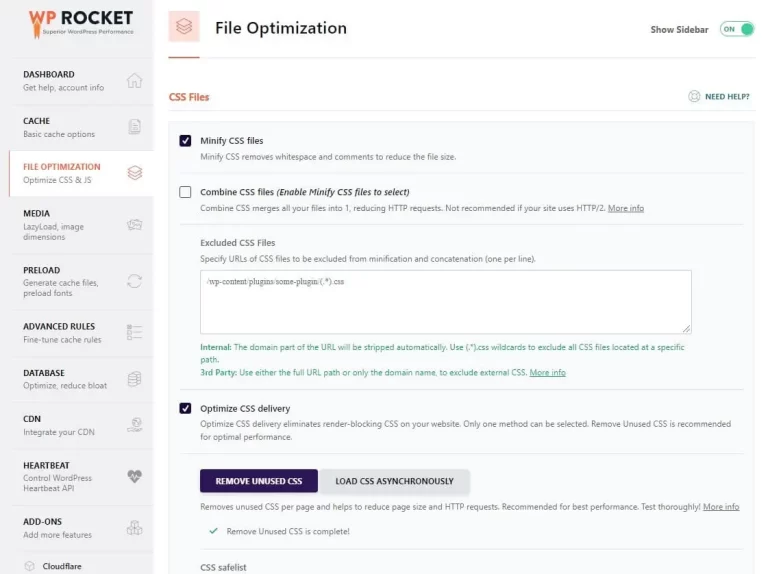The image size is (768, 574).
Task: Open the Heartbeat control section
Action: click(82, 477)
